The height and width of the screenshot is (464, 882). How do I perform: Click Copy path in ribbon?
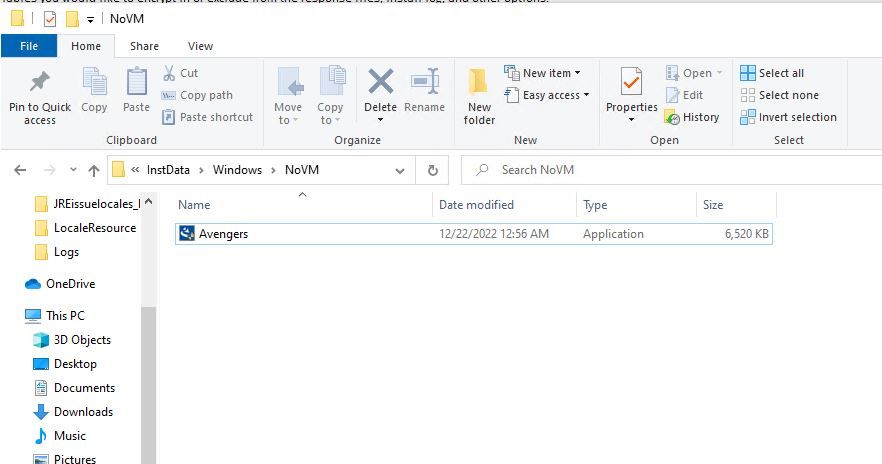pyautogui.click(x=197, y=95)
